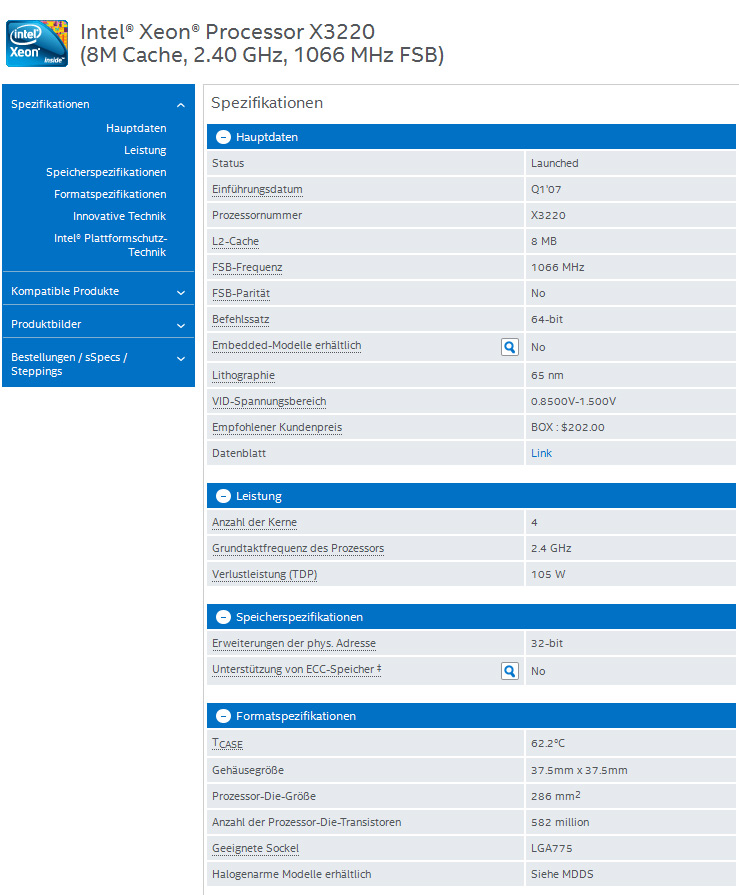
Task: Click the Intel Xeon inside logo
Action: [37, 43]
